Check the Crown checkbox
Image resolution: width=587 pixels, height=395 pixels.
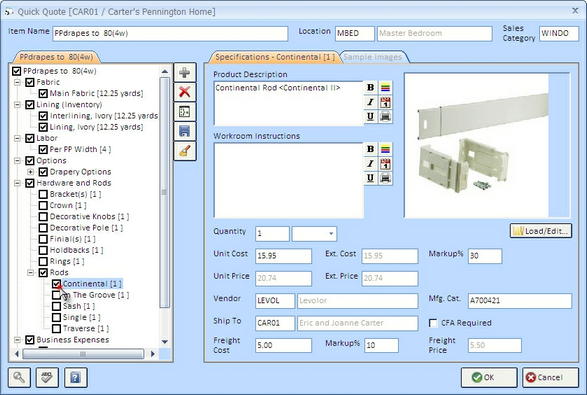(x=43, y=205)
